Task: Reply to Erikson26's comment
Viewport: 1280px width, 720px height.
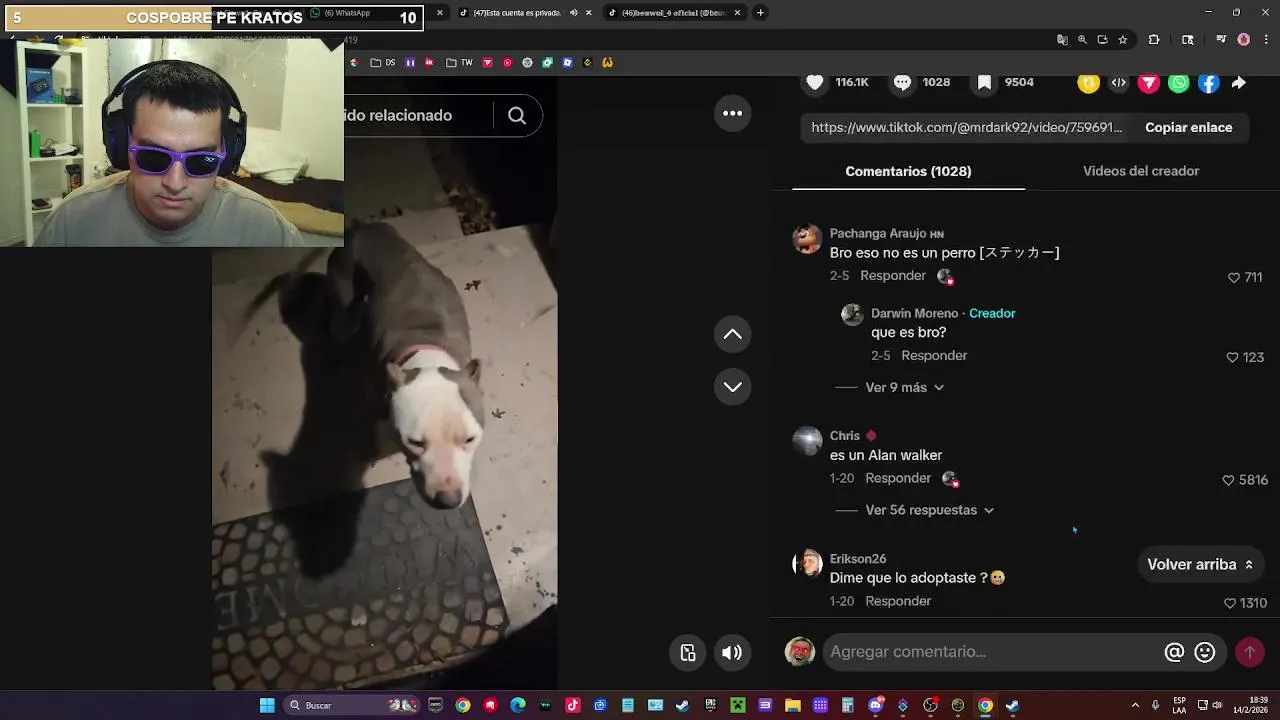Action: click(898, 601)
